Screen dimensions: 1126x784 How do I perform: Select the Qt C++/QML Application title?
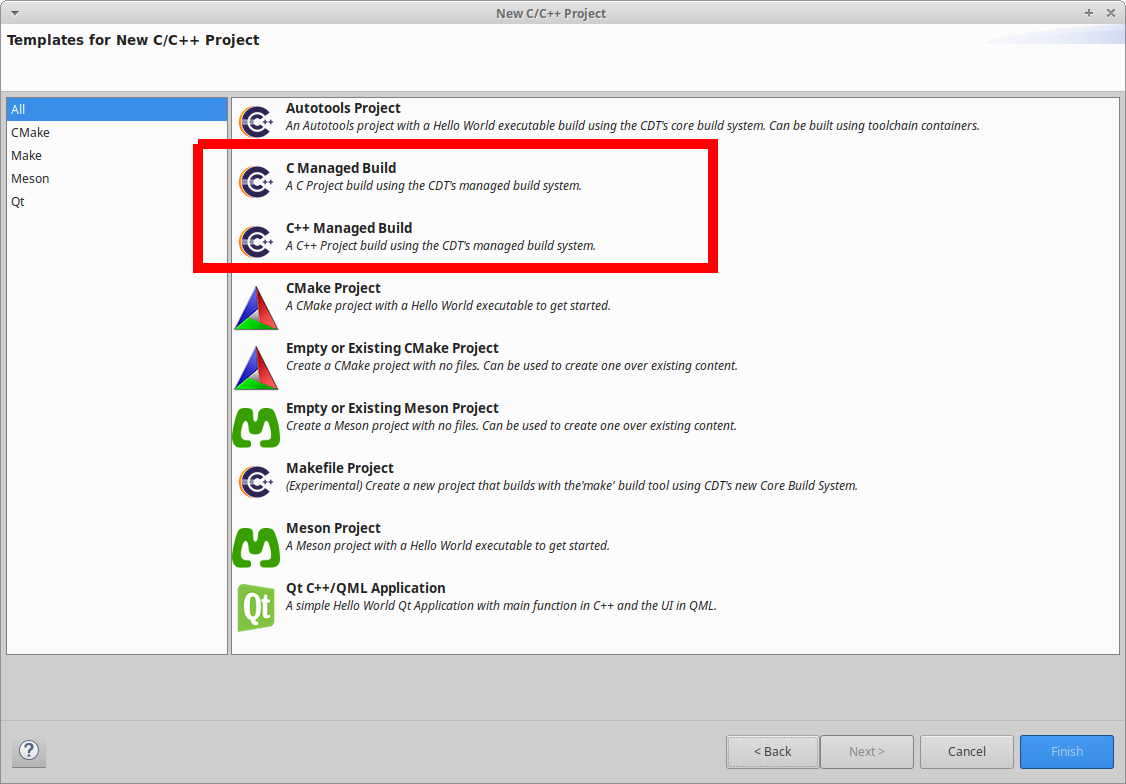pos(366,588)
